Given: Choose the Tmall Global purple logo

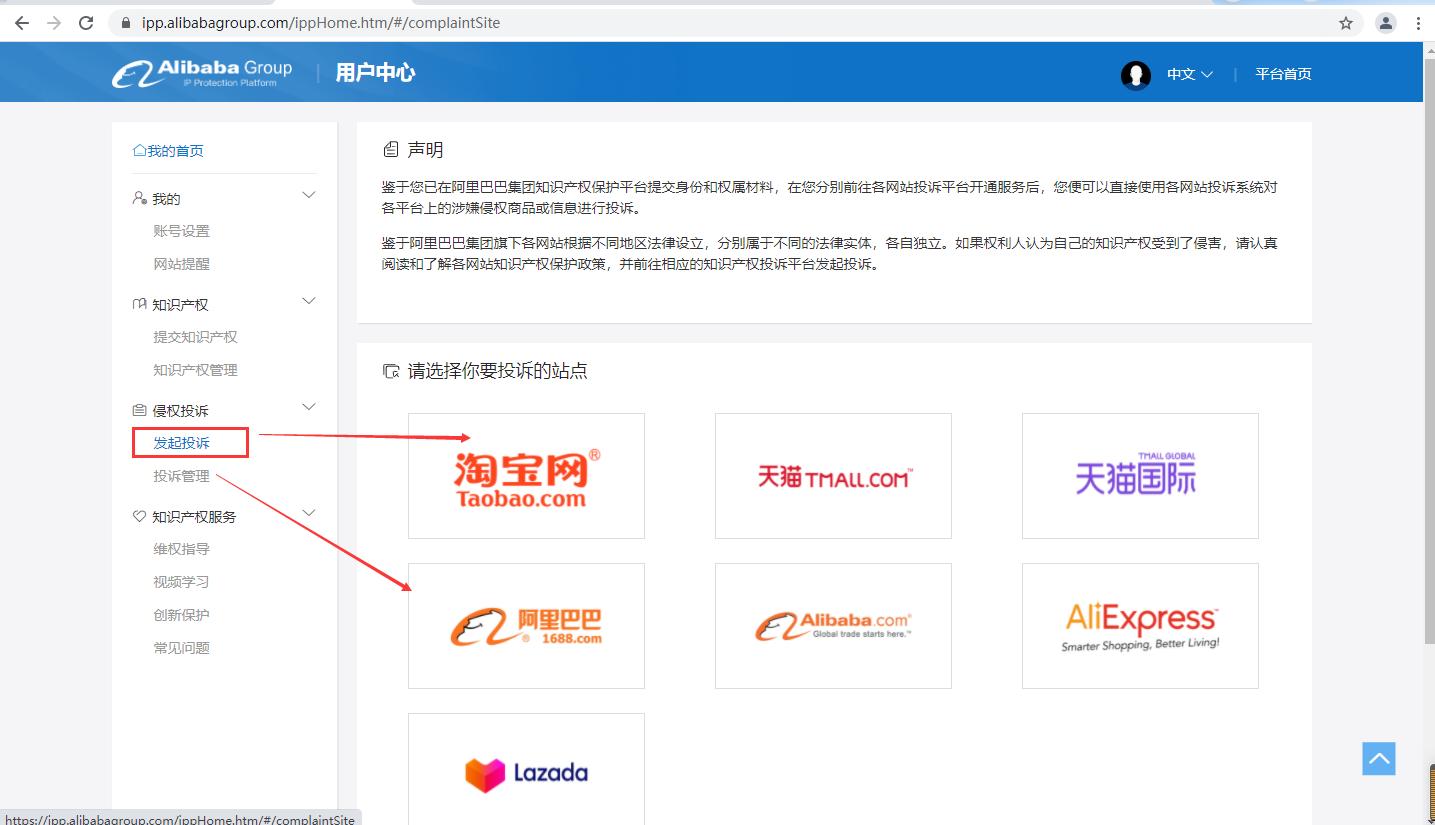Looking at the screenshot, I should click(x=1139, y=475).
